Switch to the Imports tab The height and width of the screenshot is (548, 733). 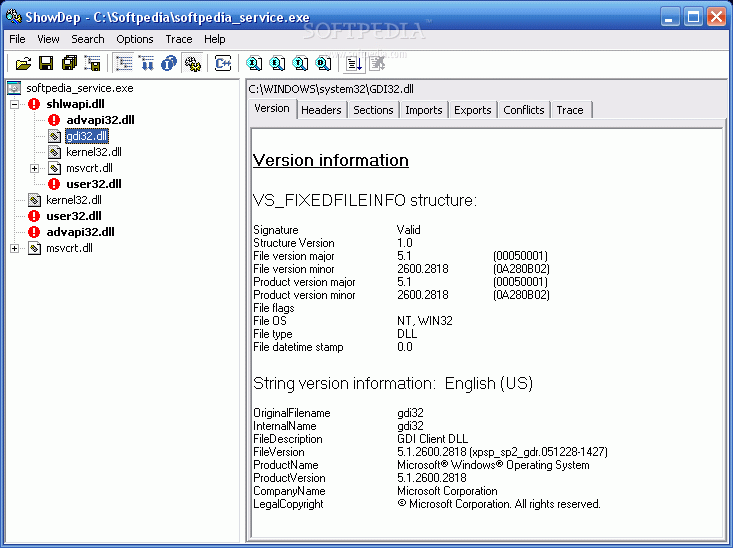pyautogui.click(x=424, y=110)
